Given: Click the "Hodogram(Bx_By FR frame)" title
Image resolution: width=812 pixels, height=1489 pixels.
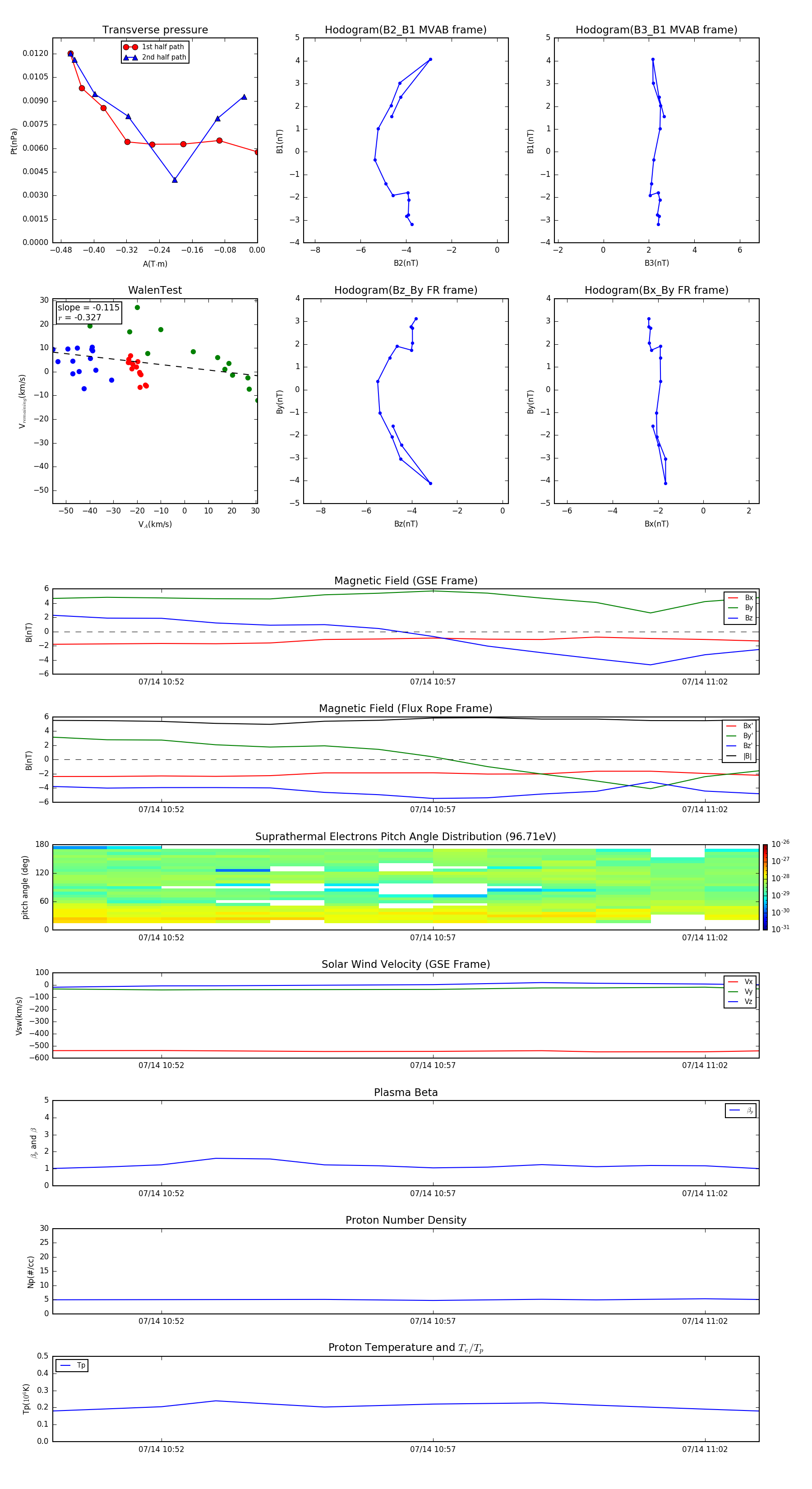Looking at the screenshot, I should 656,290.
